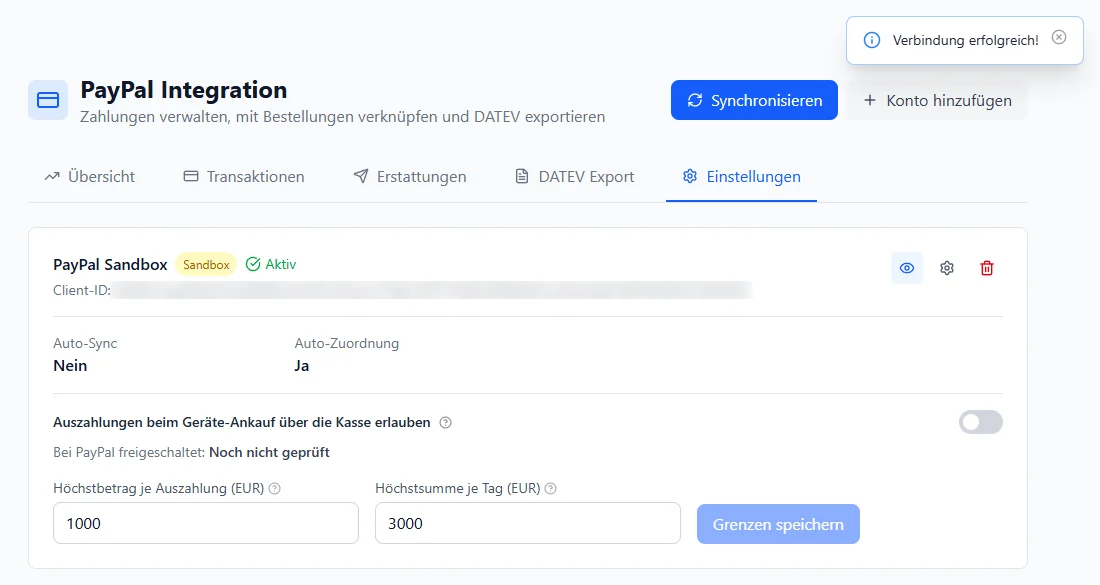Image resolution: width=1100 pixels, height=585 pixels.
Task: Click the 'PayPal Integration' heading
Action: click(x=184, y=90)
